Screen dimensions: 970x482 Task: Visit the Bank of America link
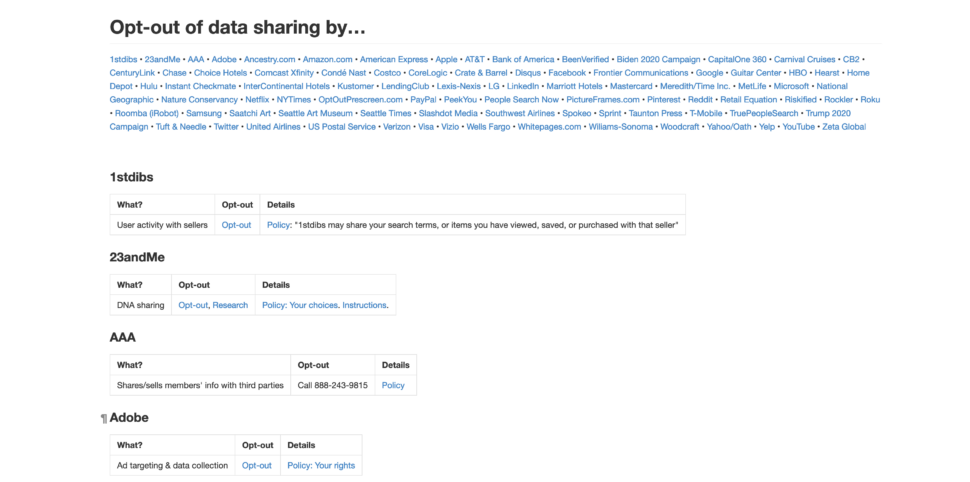[x=523, y=59]
